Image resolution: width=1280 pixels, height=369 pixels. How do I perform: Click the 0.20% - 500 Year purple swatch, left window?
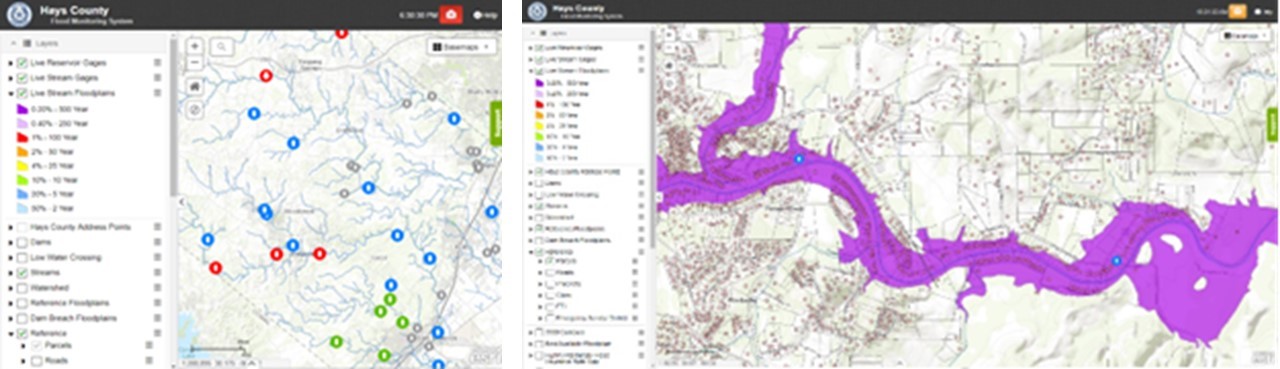pyautogui.click(x=21, y=108)
